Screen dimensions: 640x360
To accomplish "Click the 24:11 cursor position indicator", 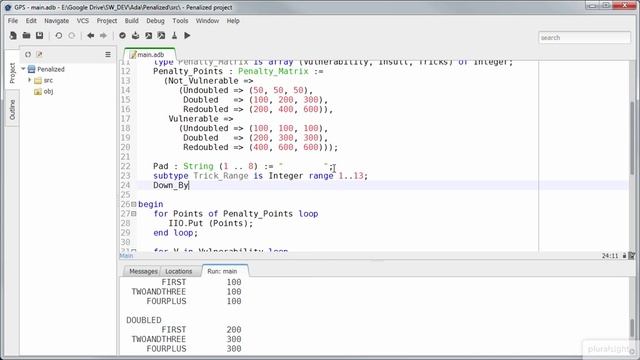I will click(x=610, y=256).
